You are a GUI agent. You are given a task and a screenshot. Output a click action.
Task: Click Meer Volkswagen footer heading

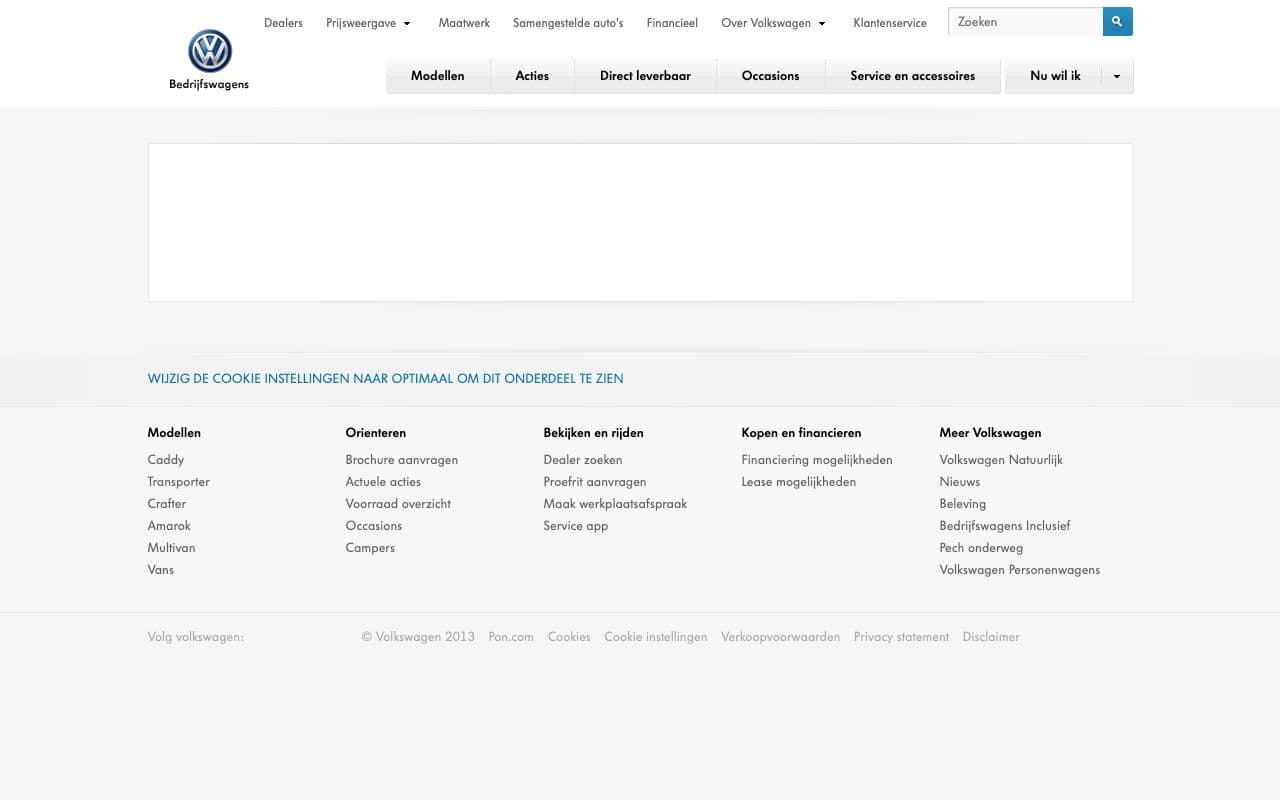[990, 433]
